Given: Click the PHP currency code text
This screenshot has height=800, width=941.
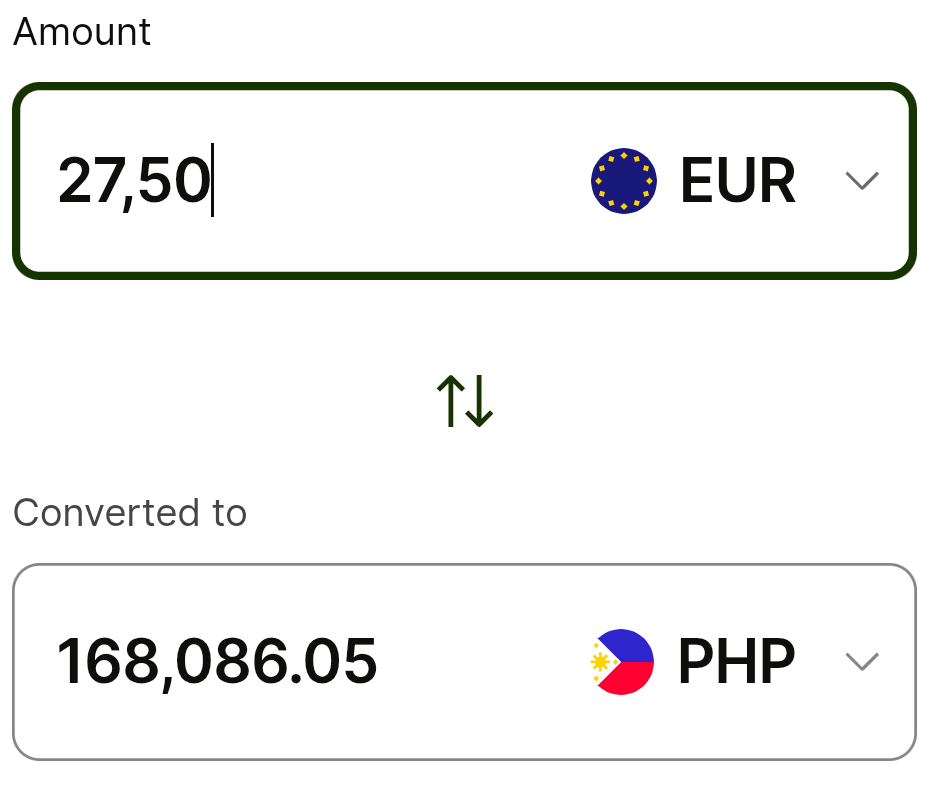Looking at the screenshot, I should 737,661.
